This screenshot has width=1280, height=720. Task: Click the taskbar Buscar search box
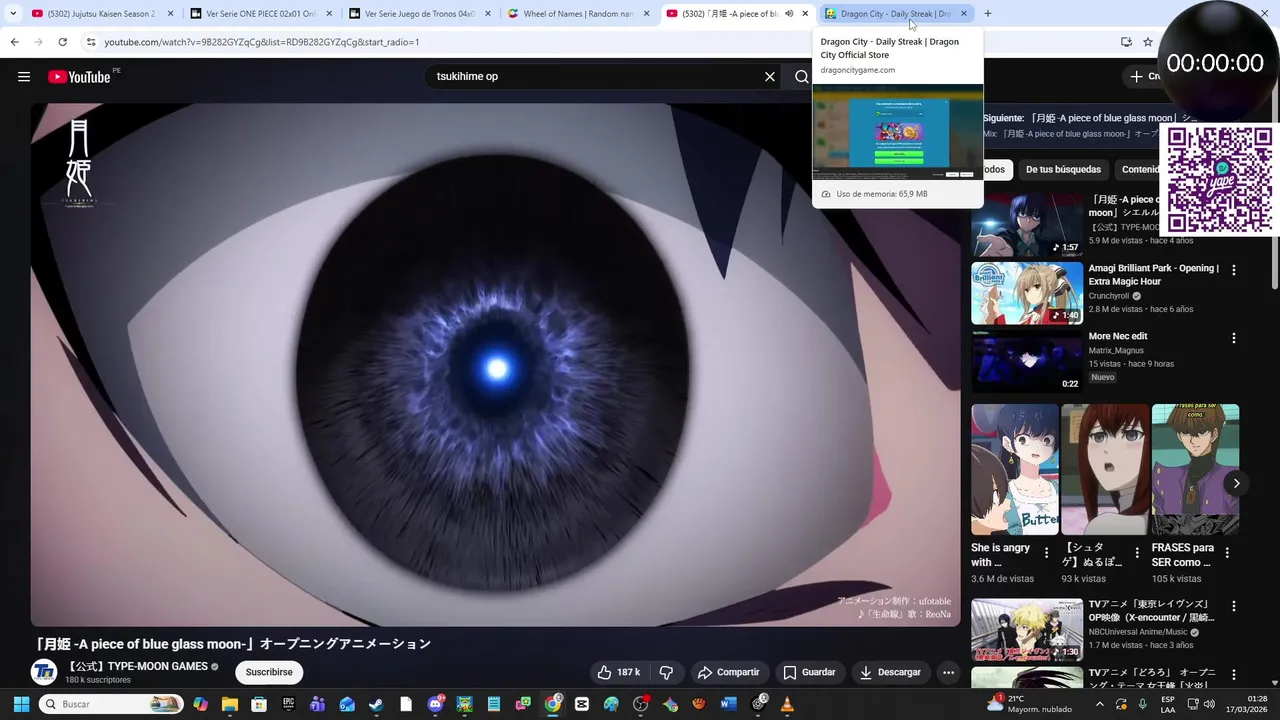tap(113, 704)
